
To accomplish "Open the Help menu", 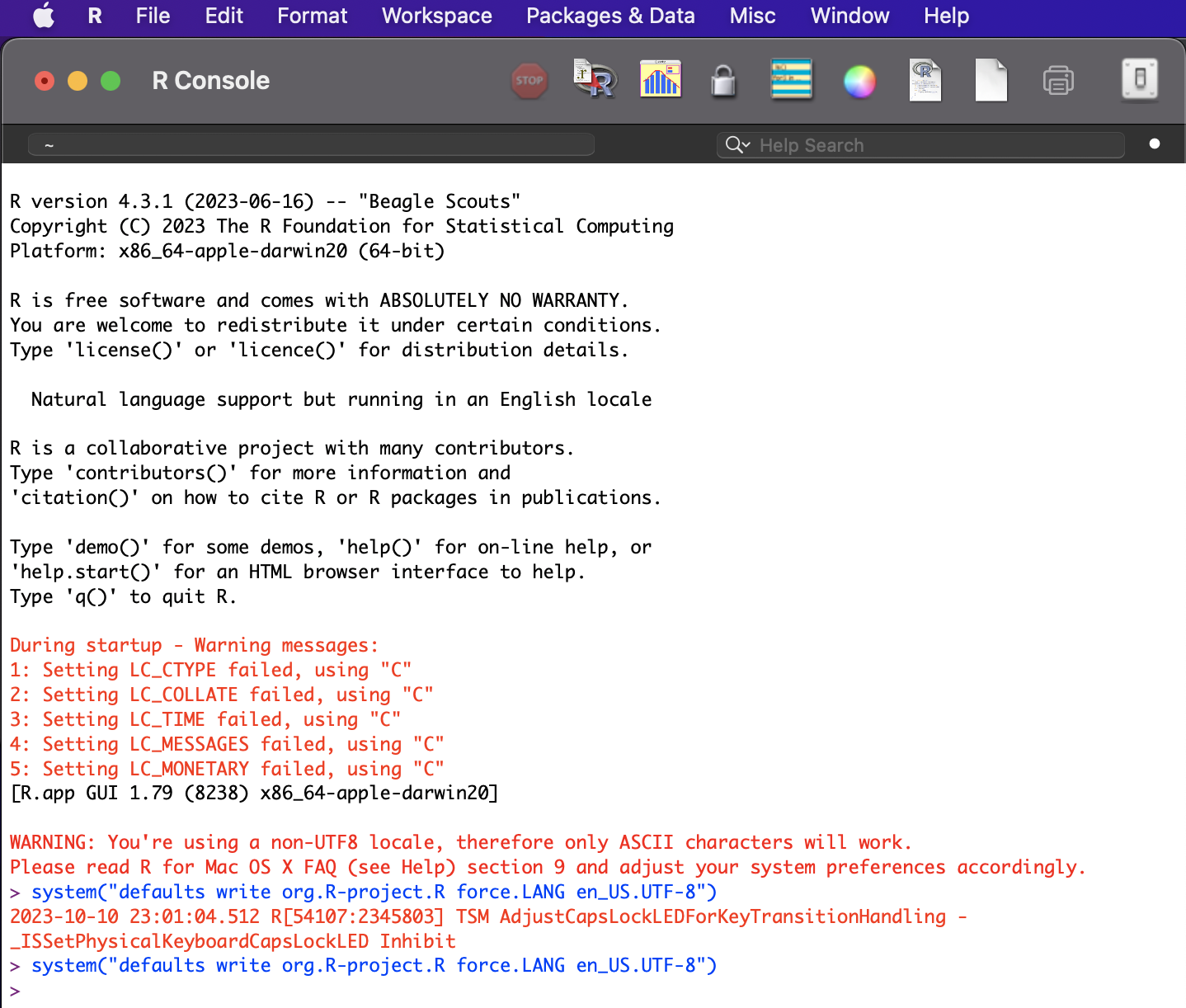I will 946,16.
